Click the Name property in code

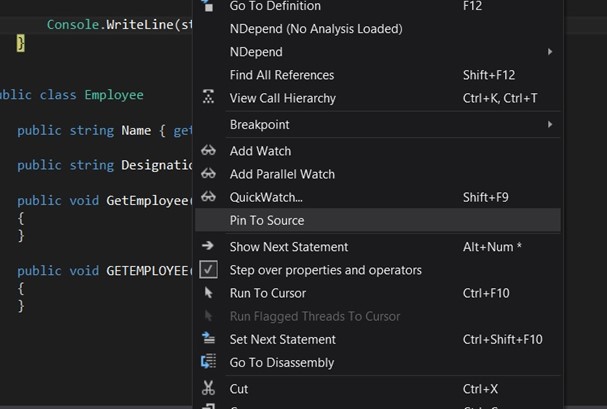point(136,130)
